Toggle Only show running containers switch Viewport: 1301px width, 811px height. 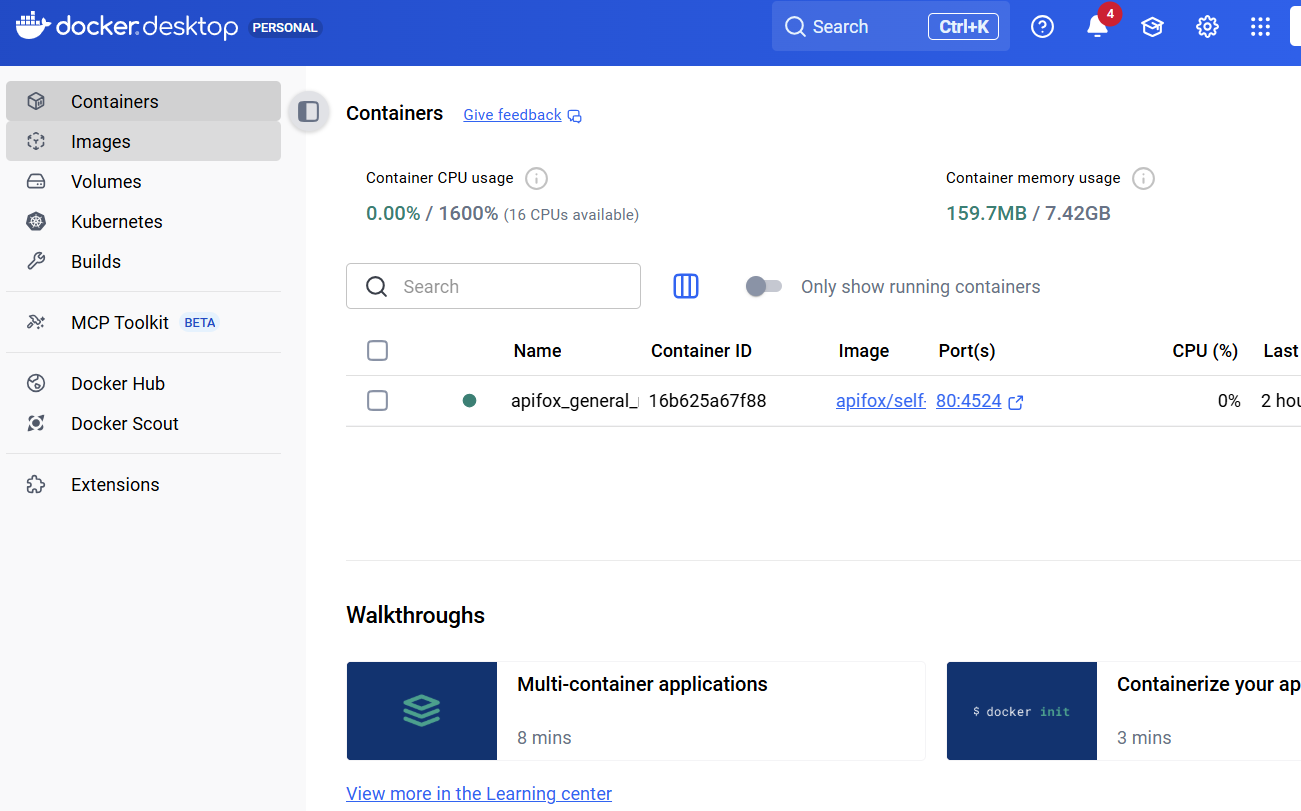tap(764, 287)
